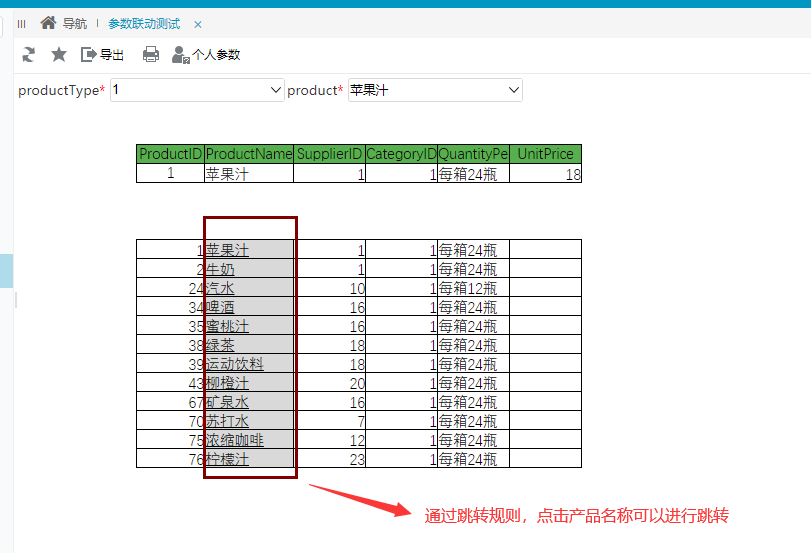Click the refresh icon in toolbar
This screenshot has width=811, height=553.
[28, 54]
